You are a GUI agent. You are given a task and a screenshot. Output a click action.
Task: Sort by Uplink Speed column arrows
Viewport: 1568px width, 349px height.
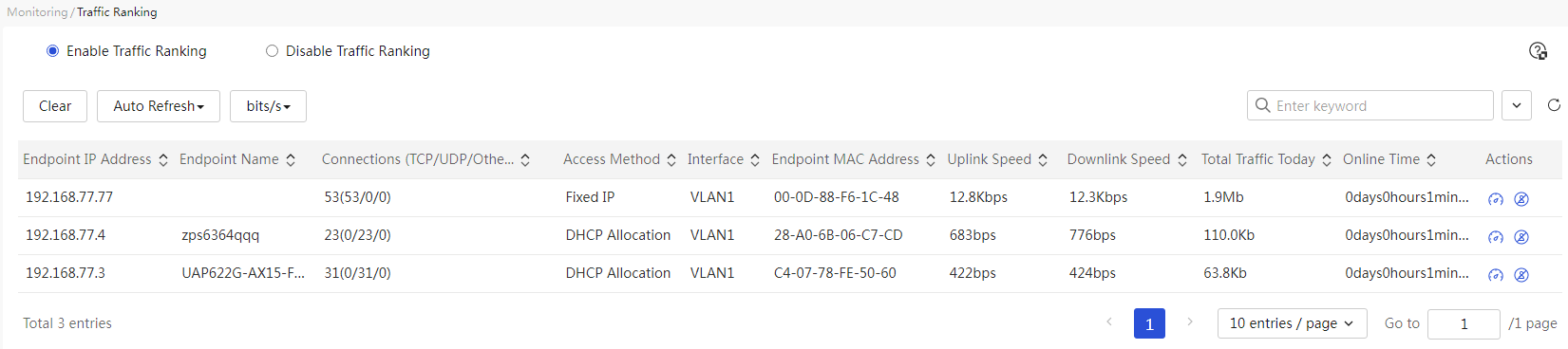click(x=1043, y=160)
